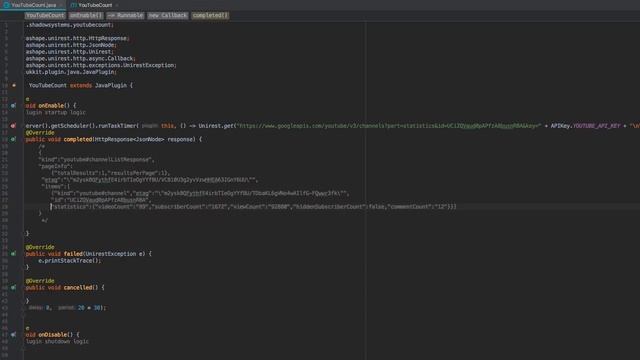Click the override gutter icon beside onDisable()
640x360 pixels.
[x=13, y=335]
